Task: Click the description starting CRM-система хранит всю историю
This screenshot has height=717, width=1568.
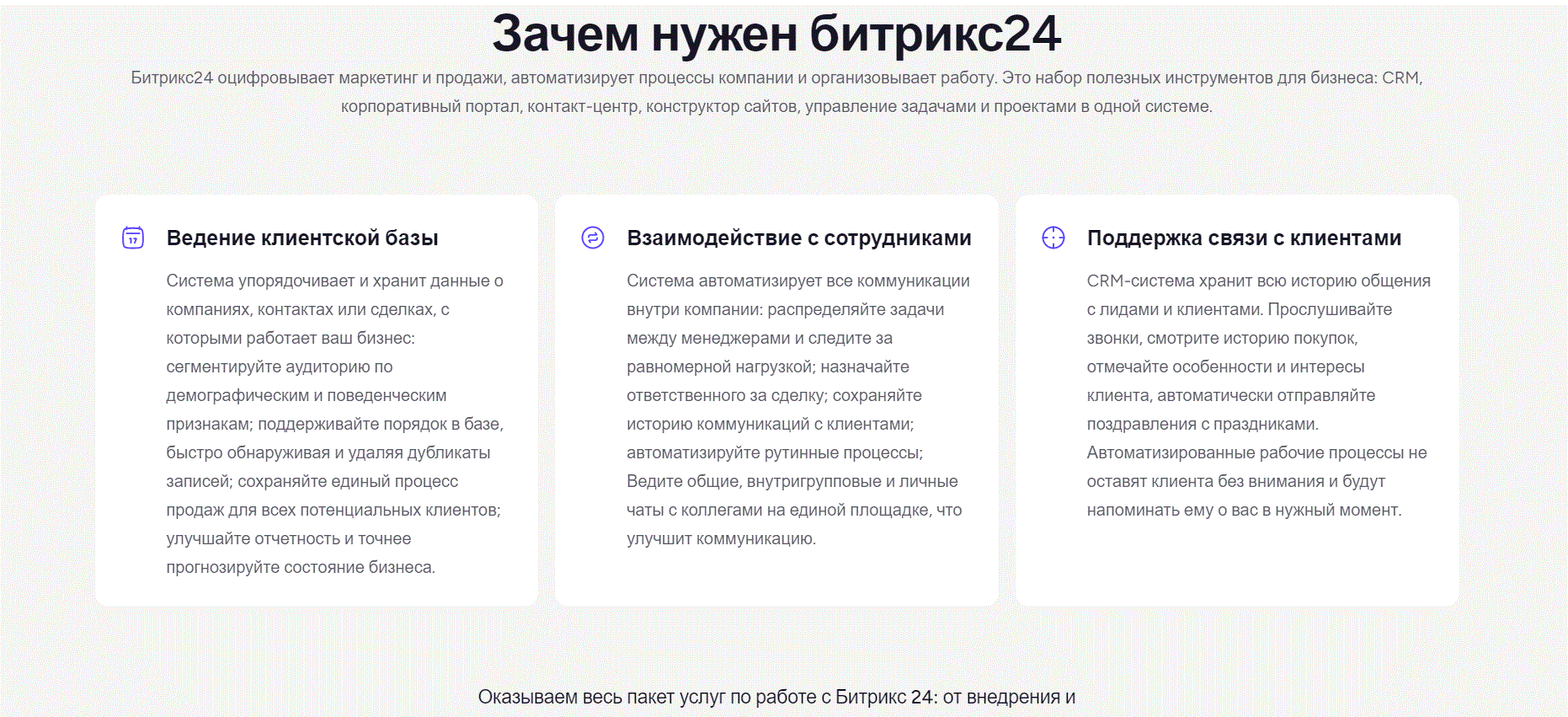Action: click(x=1258, y=395)
